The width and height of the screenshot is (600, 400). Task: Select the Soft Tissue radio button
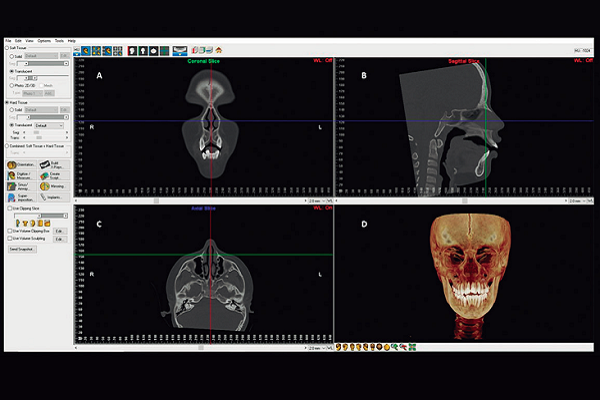[7, 48]
